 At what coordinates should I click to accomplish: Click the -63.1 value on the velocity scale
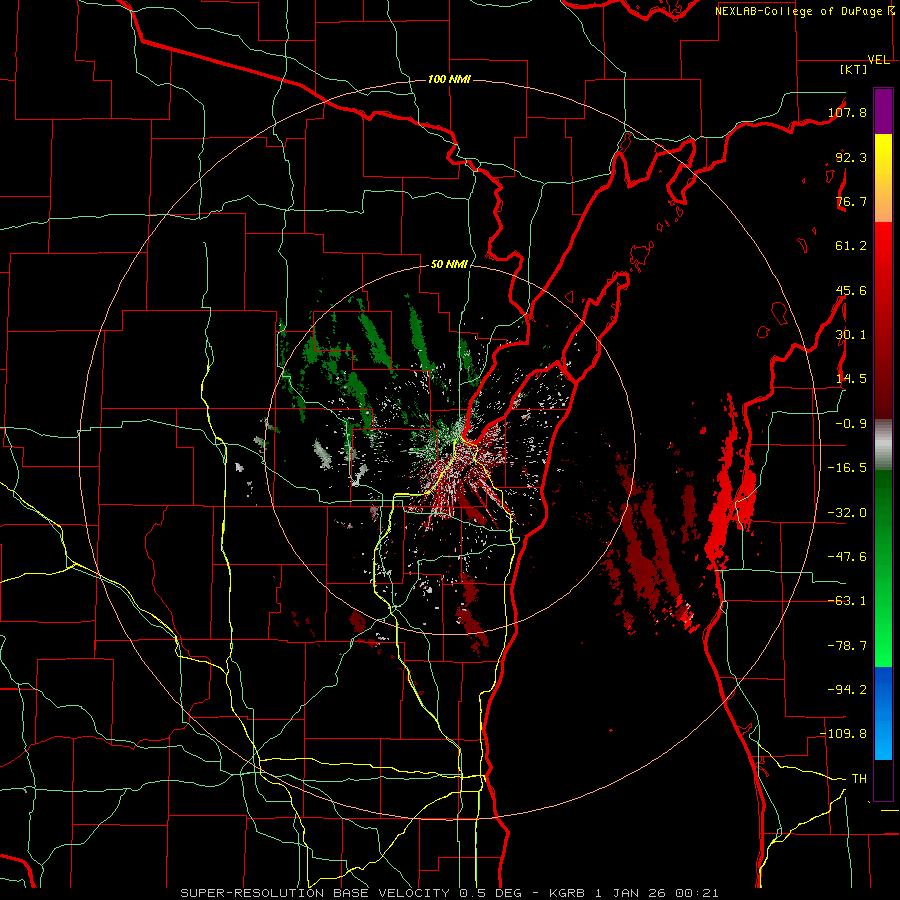point(848,601)
